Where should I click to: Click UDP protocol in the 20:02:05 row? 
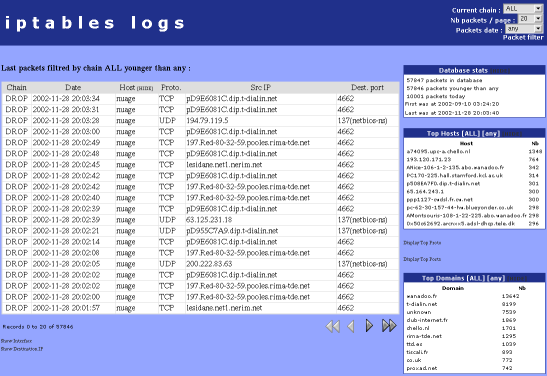click(x=168, y=264)
